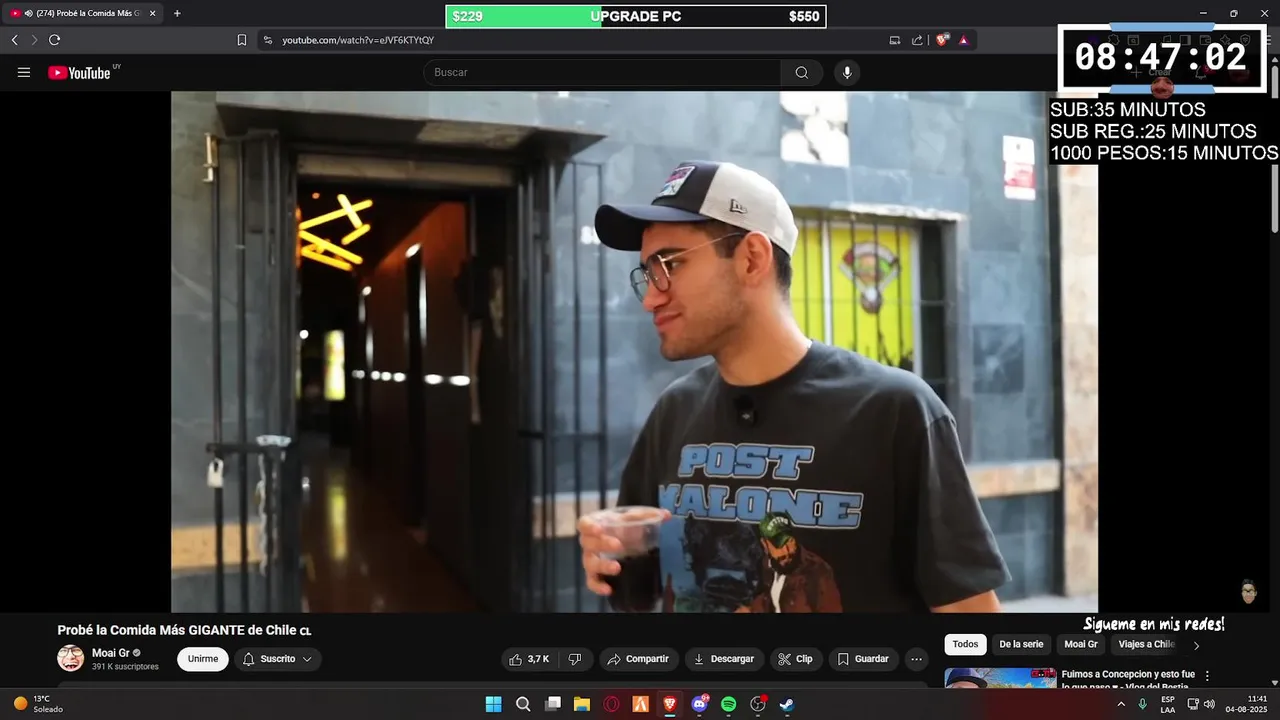Open Windows taskbar search
The height and width of the screenshot is (720, 1280).
(x=523, y=704)
